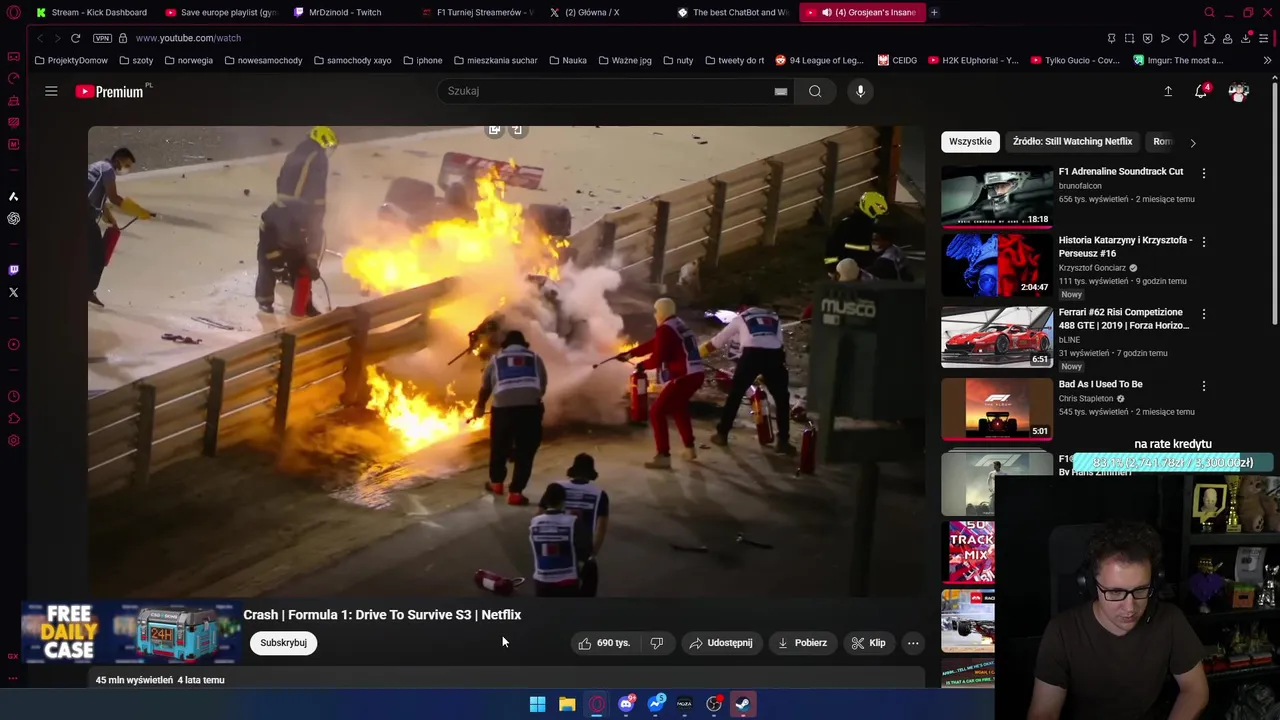This screenshot has height=720, width=1280.
Task: Open the 94 League of Legends bookmark
Action: tap(819, 60)
